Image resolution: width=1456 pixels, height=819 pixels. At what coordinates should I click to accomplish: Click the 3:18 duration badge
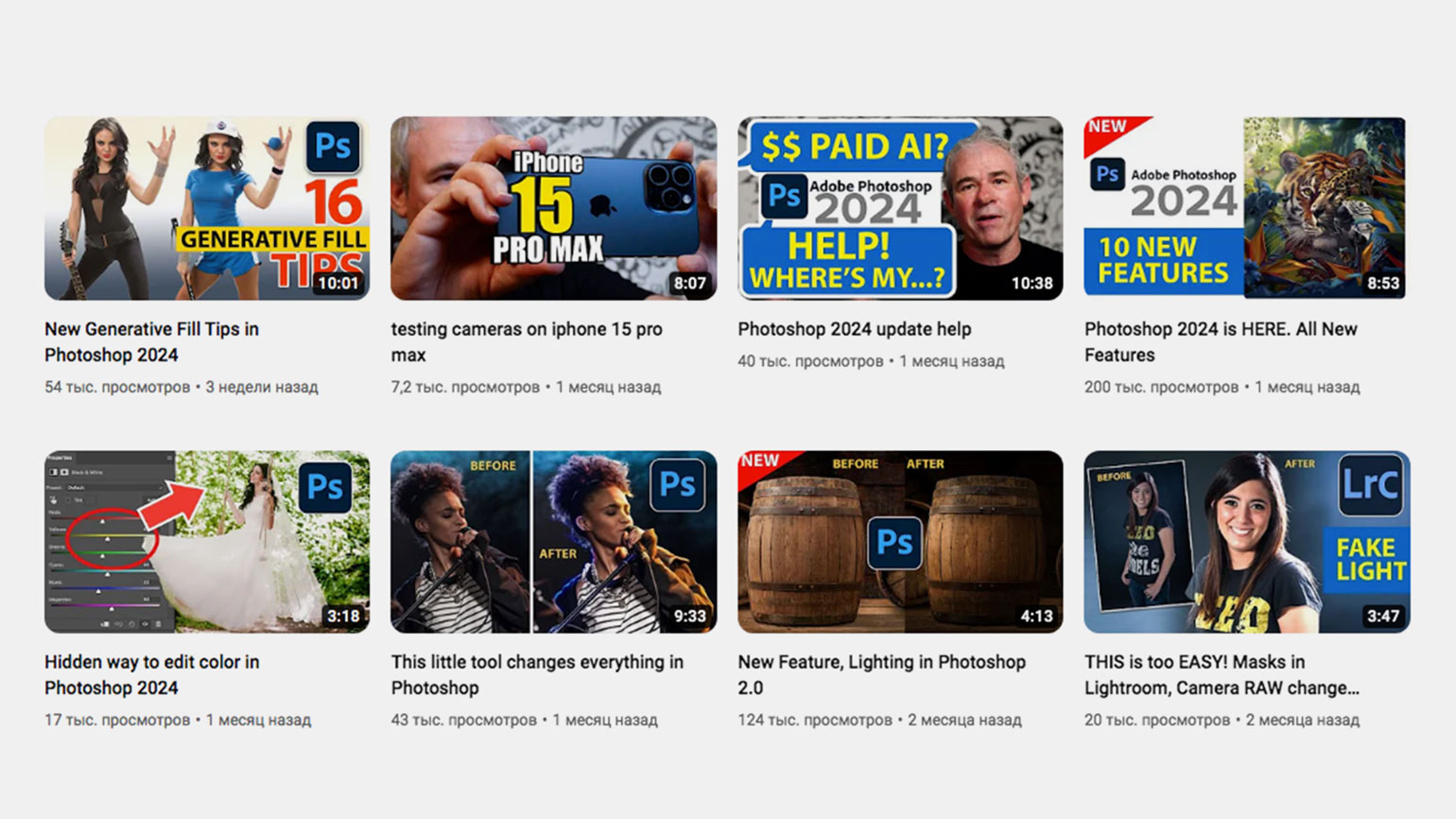pos(342,616)
